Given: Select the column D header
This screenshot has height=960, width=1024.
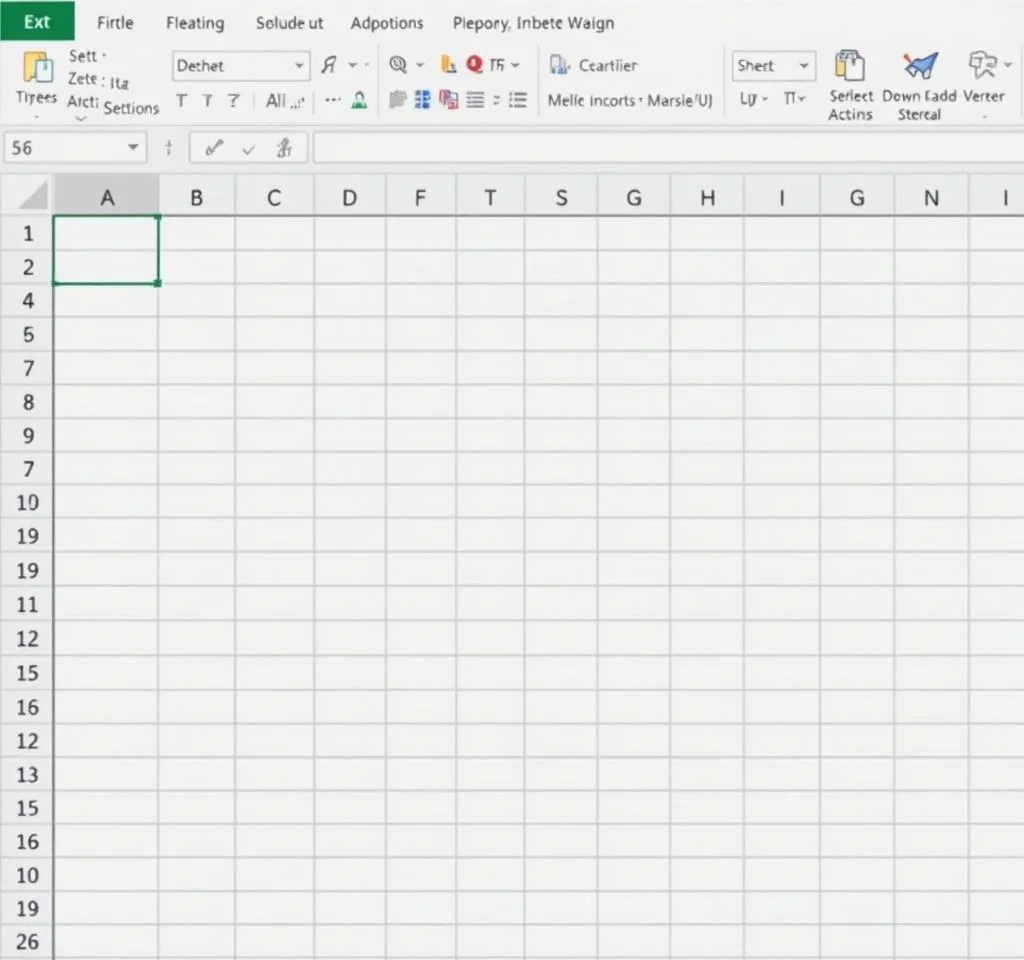Looking at the screenshot, I should click(x=349, y=198).
